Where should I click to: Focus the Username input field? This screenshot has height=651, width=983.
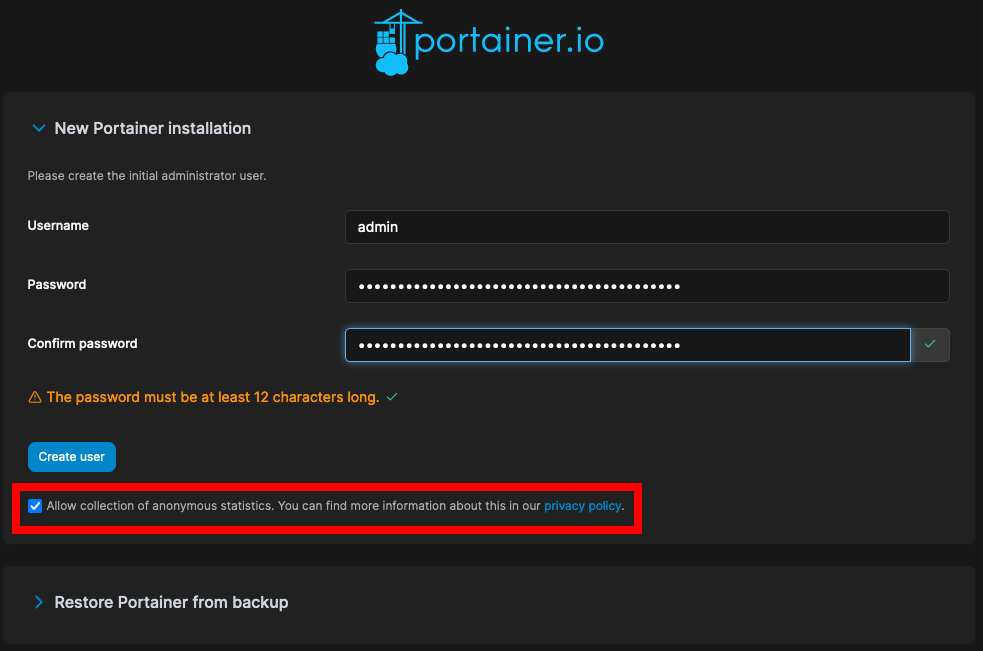click(x=647, y=227)
